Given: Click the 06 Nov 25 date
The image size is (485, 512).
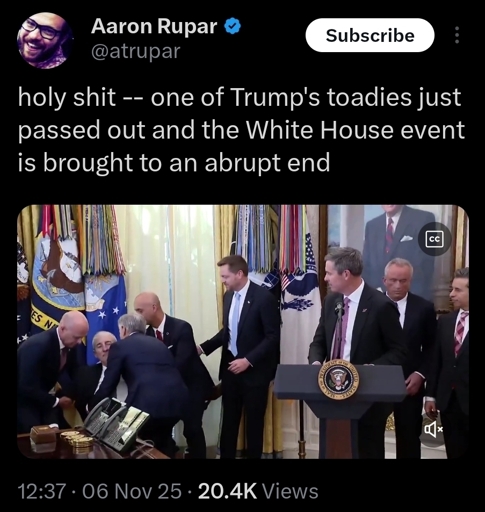Looking at the screenshot, I should coord(131,491).
